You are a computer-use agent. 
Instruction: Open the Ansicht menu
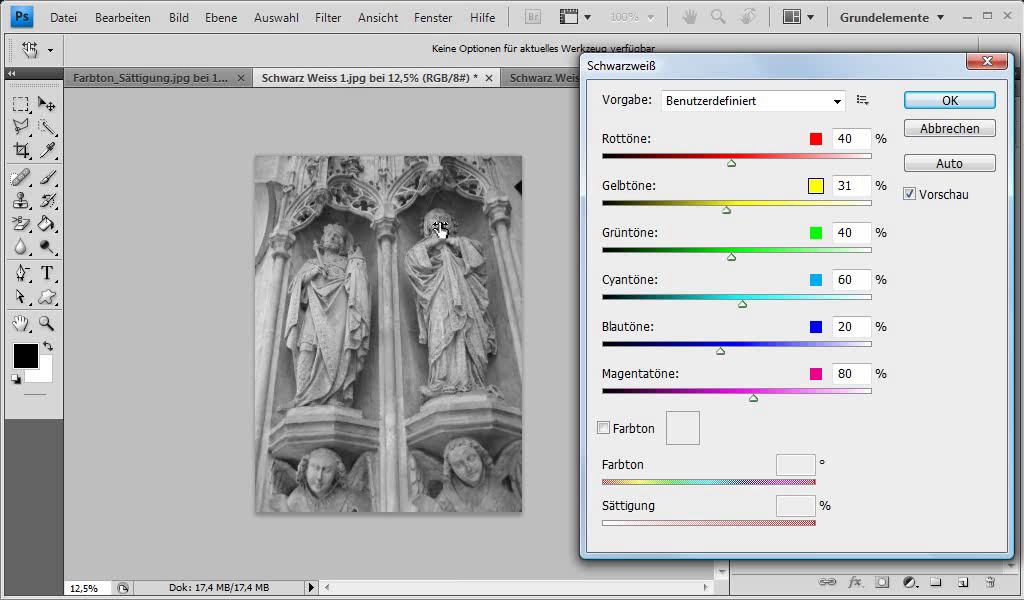(x=377, y=18)
